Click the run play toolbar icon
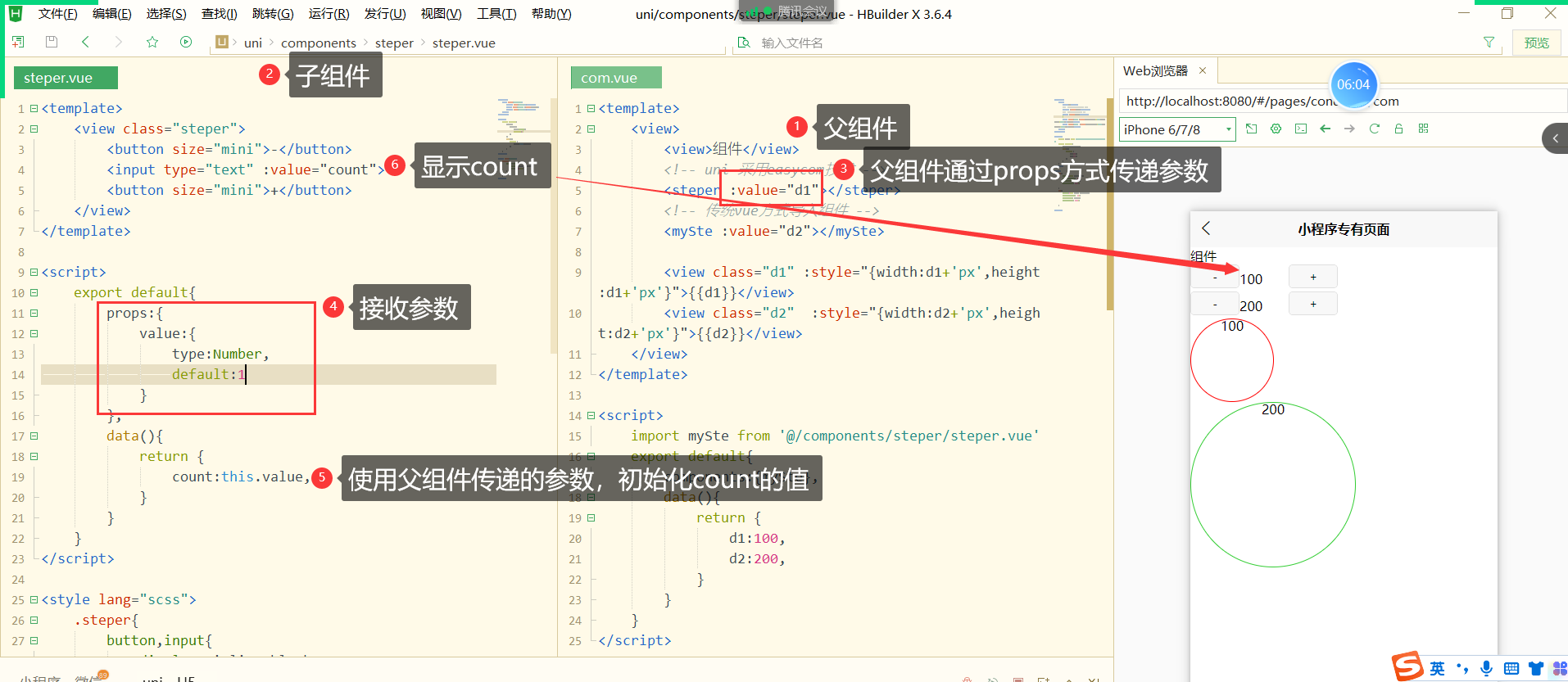Viewport: 1568px width, 682px height. pyautogui.click(x=186, y=42)
